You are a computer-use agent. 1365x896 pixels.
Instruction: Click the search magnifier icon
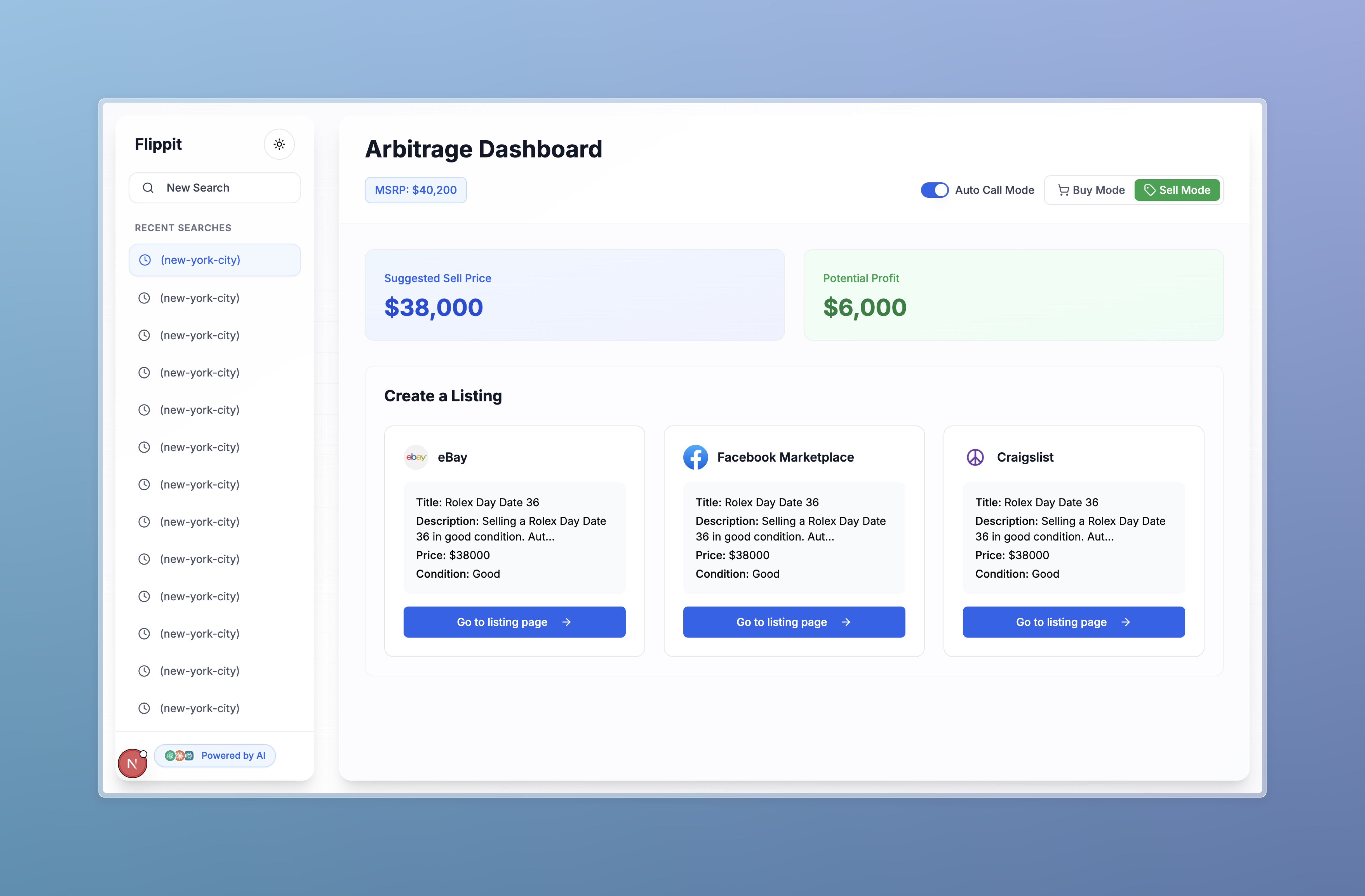point(148,188)
